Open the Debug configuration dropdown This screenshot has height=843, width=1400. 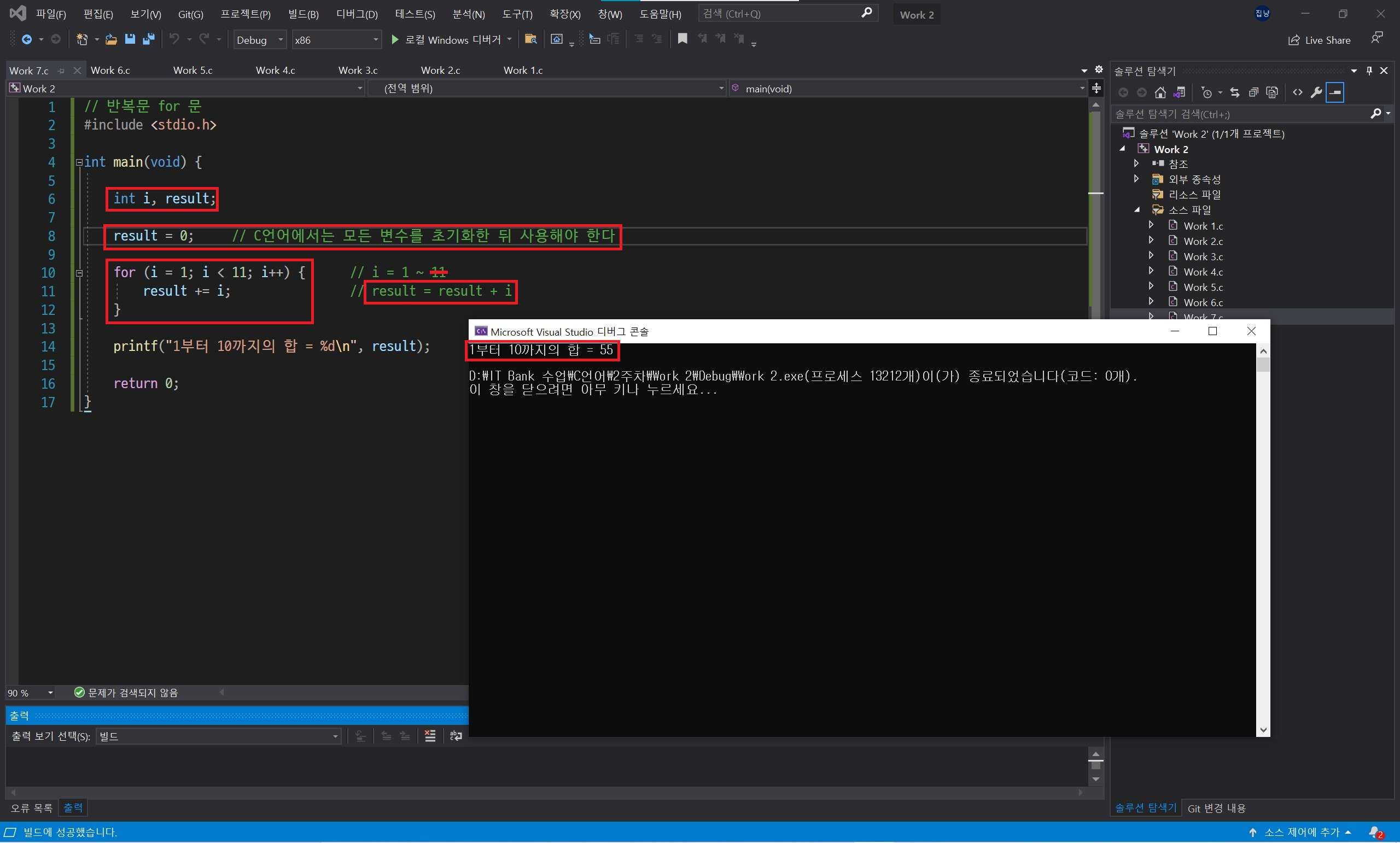coord(260,40)
